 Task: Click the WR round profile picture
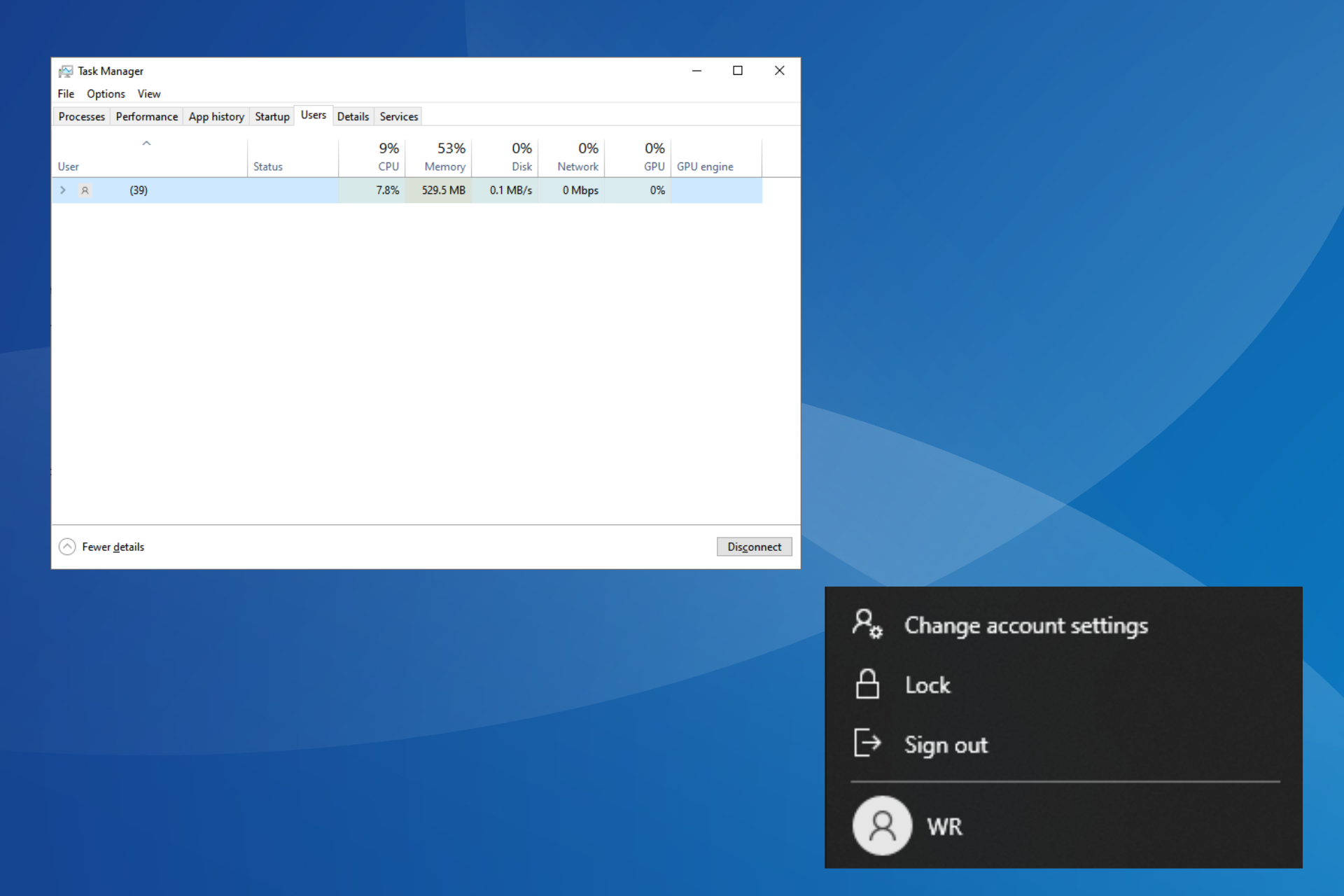pos(882,825)
